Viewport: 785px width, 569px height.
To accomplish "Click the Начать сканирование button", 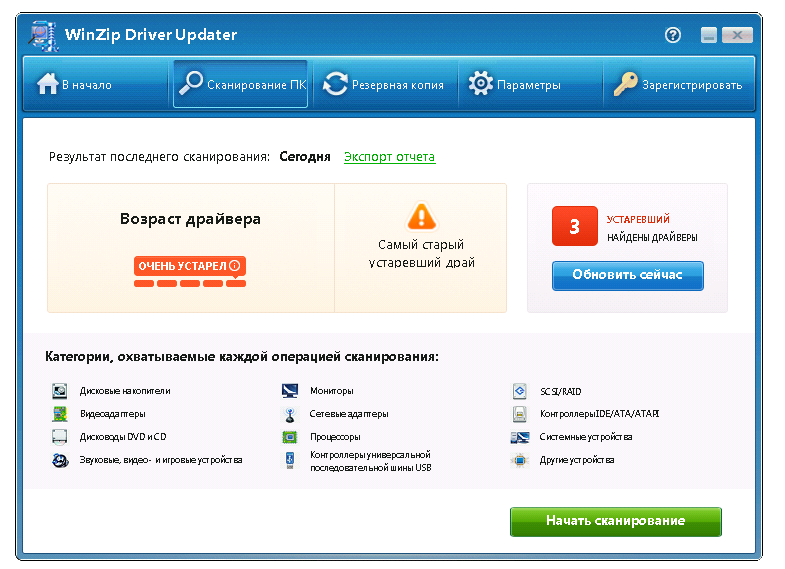I will point(615,521).
